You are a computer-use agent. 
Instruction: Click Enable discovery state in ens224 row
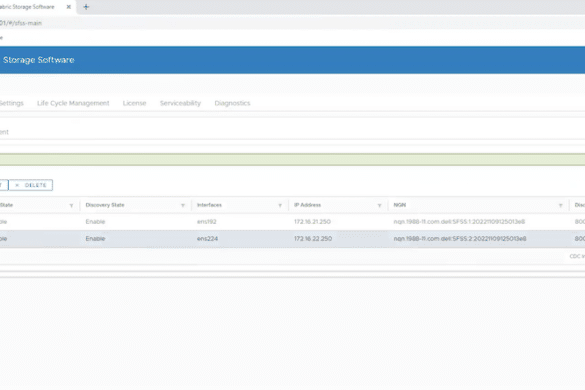95,238
